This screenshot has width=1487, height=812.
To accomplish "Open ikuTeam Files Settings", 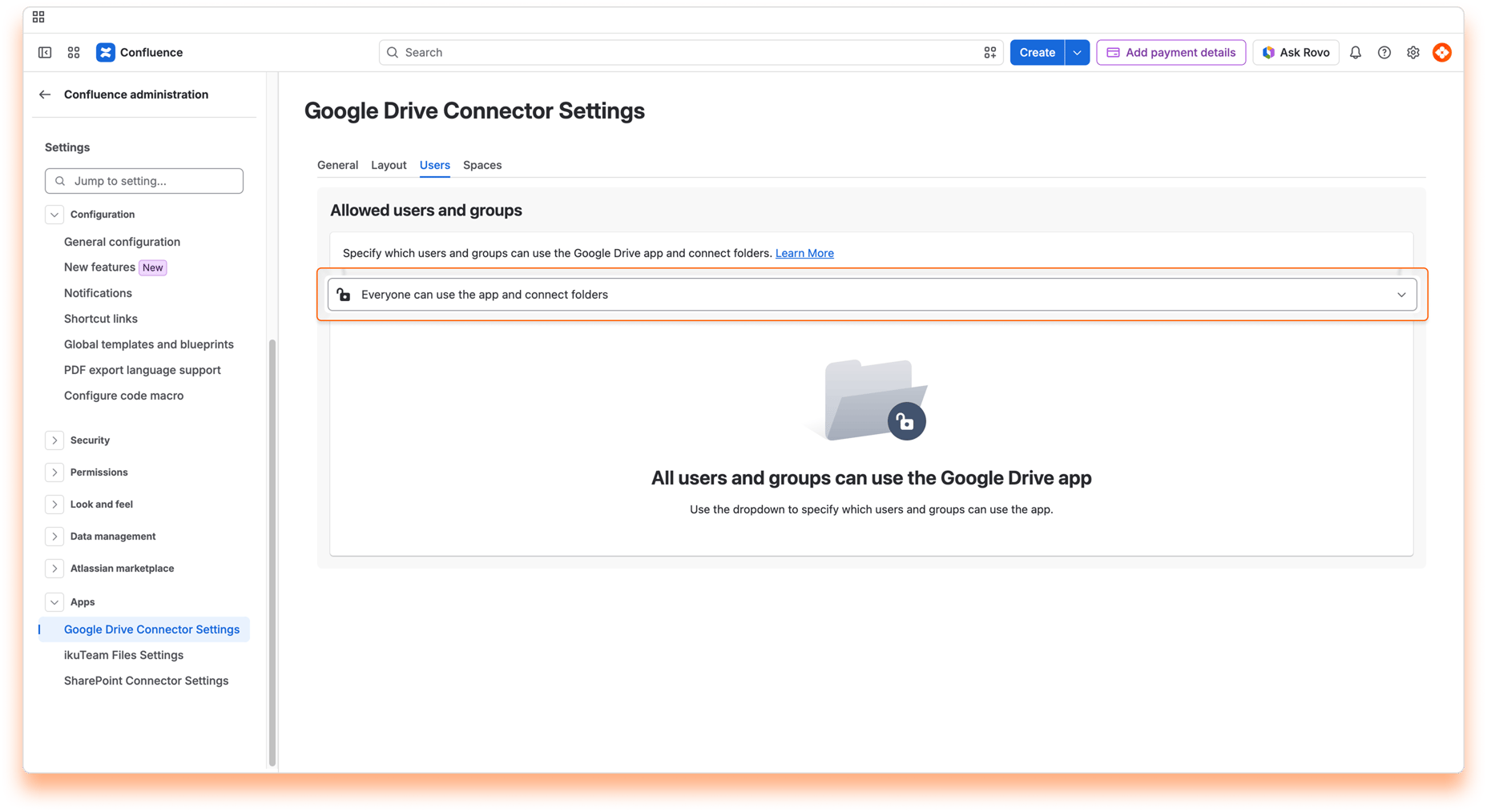I will [x=123, y=655].
